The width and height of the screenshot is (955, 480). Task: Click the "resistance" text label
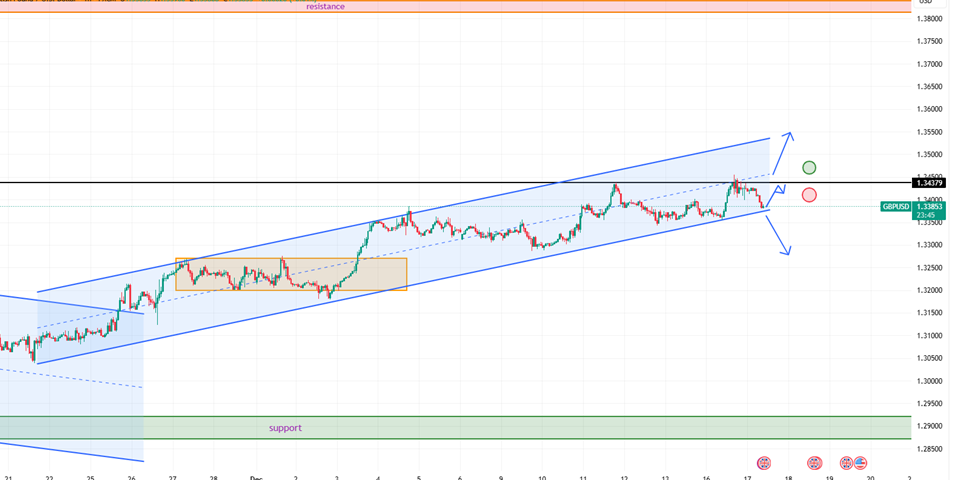(x=325, y=6)
